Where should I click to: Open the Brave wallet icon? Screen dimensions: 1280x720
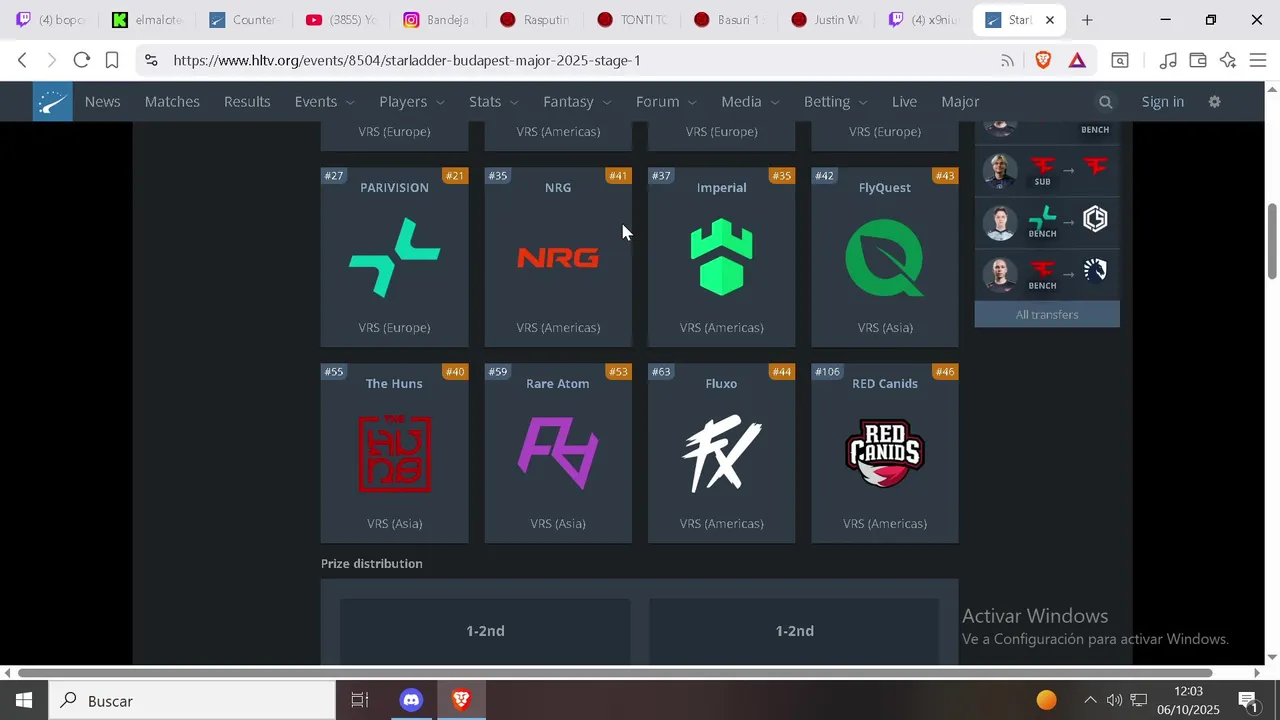coord(1198,60)
